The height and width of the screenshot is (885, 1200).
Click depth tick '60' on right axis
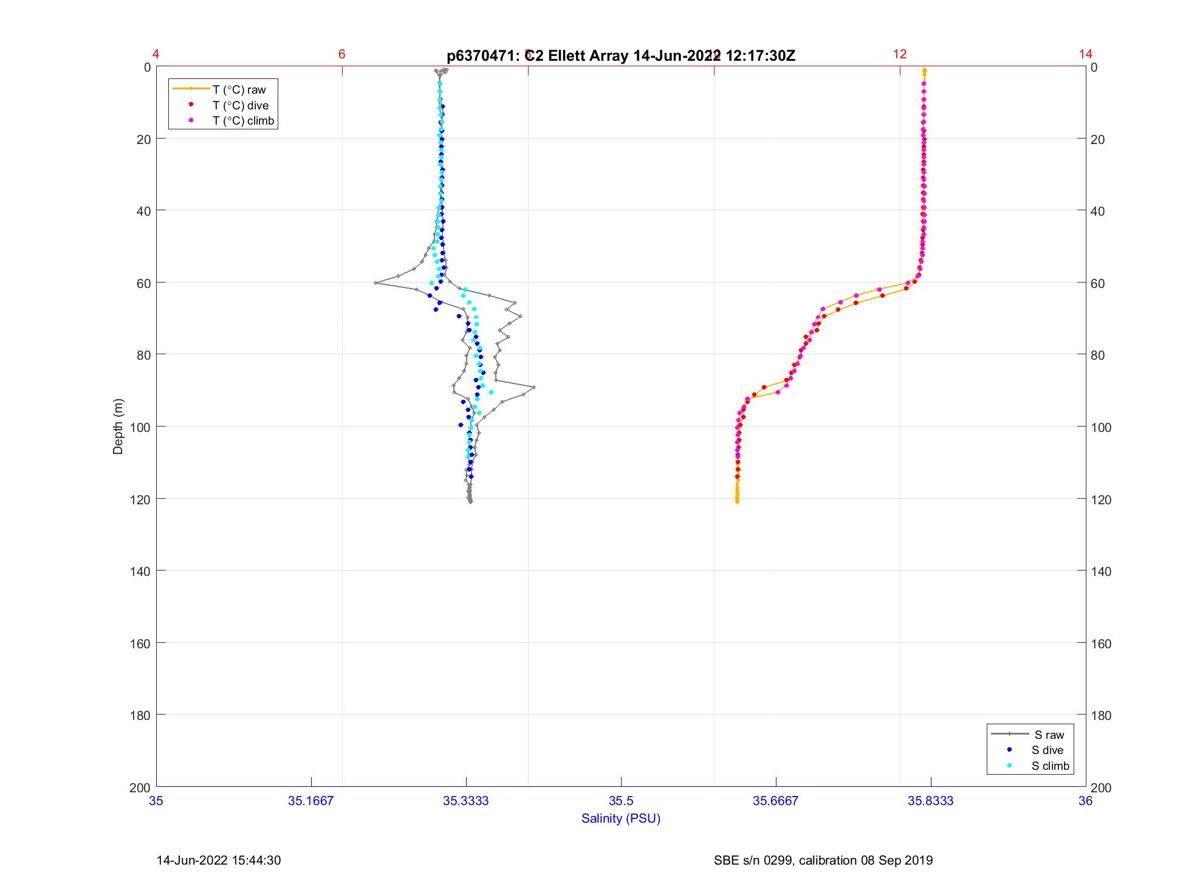tap(1100, 283)
